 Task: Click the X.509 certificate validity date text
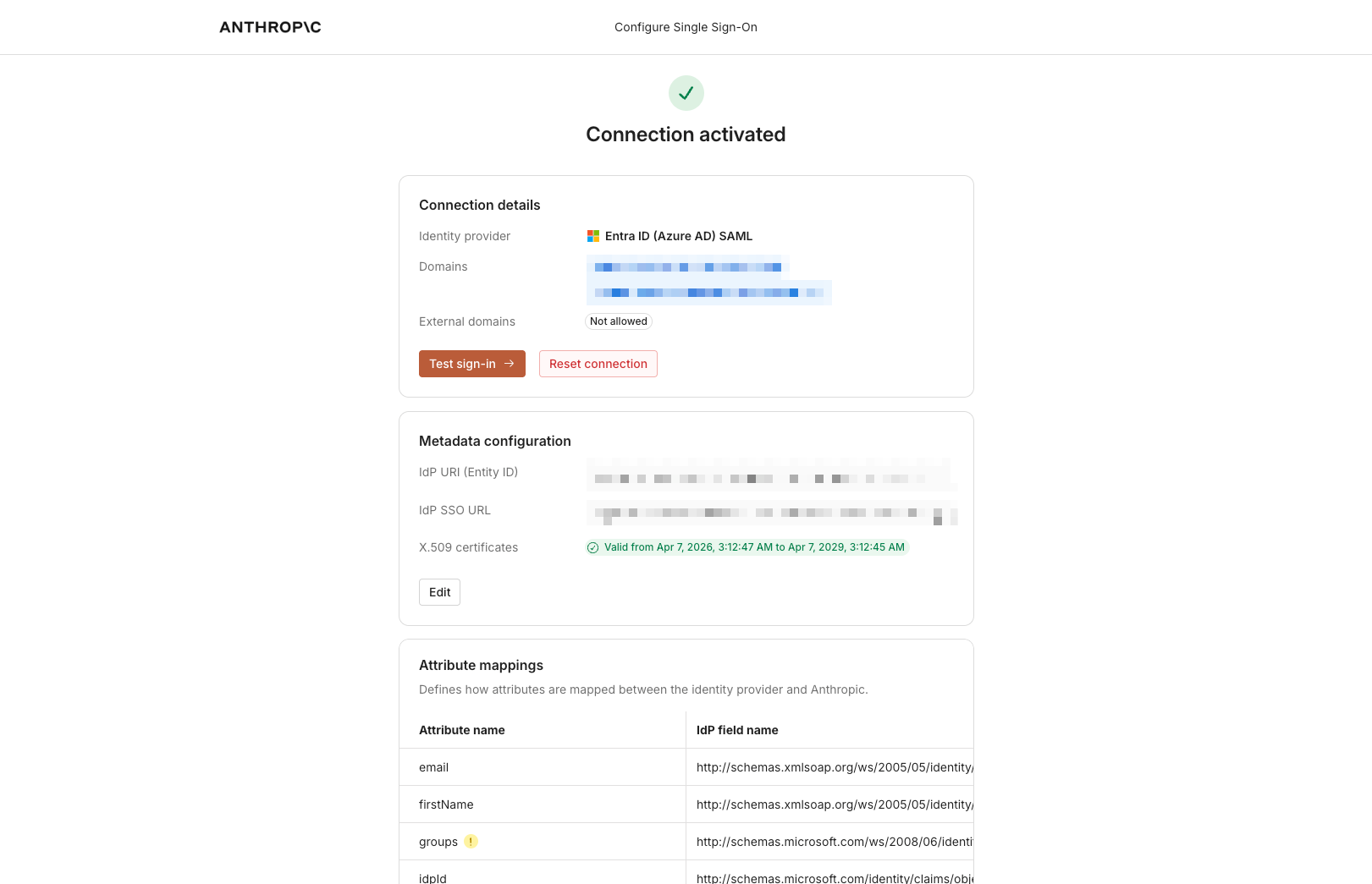(754, 547)
